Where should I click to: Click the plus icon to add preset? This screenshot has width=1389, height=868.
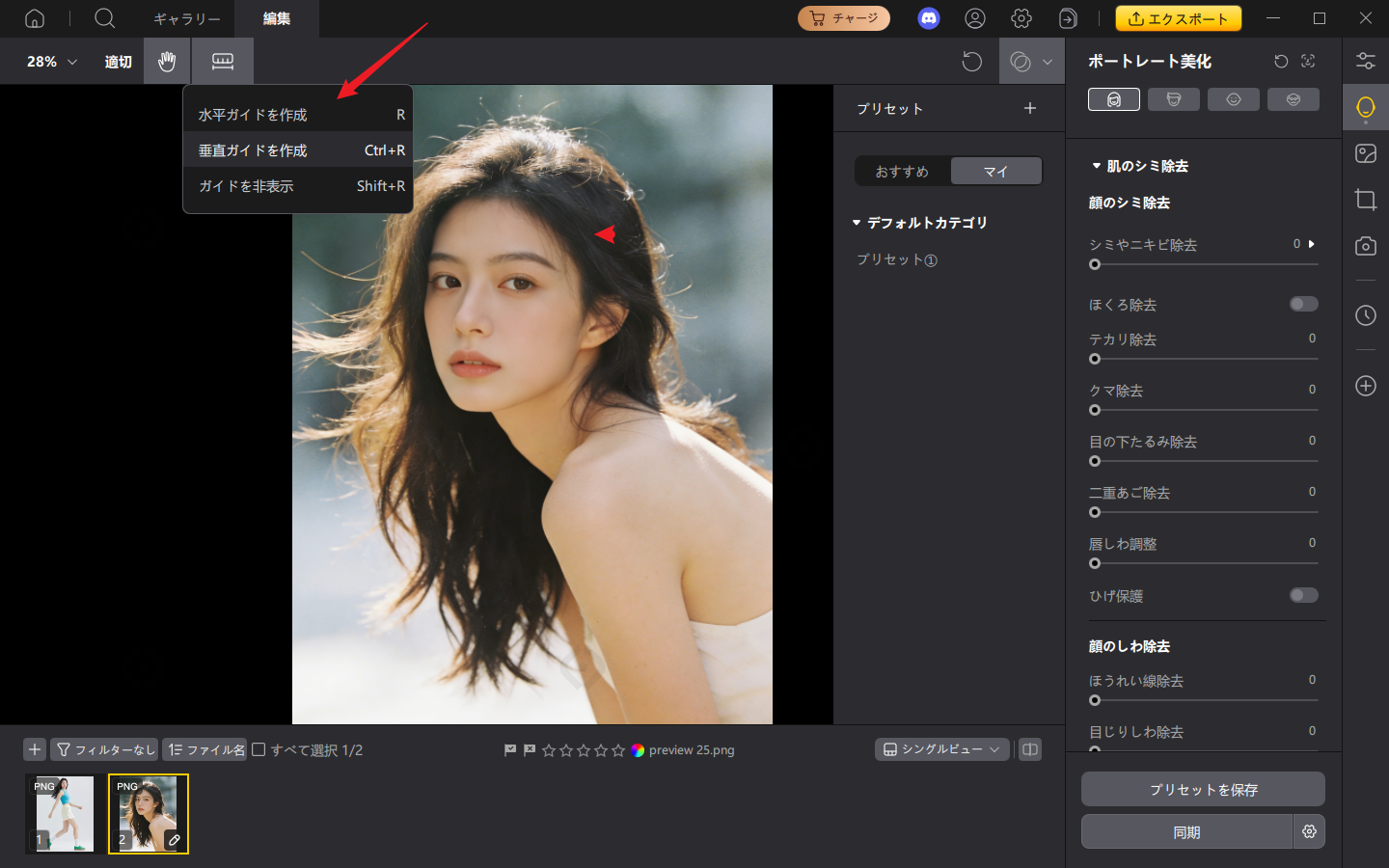click(x=1030, y=108)
